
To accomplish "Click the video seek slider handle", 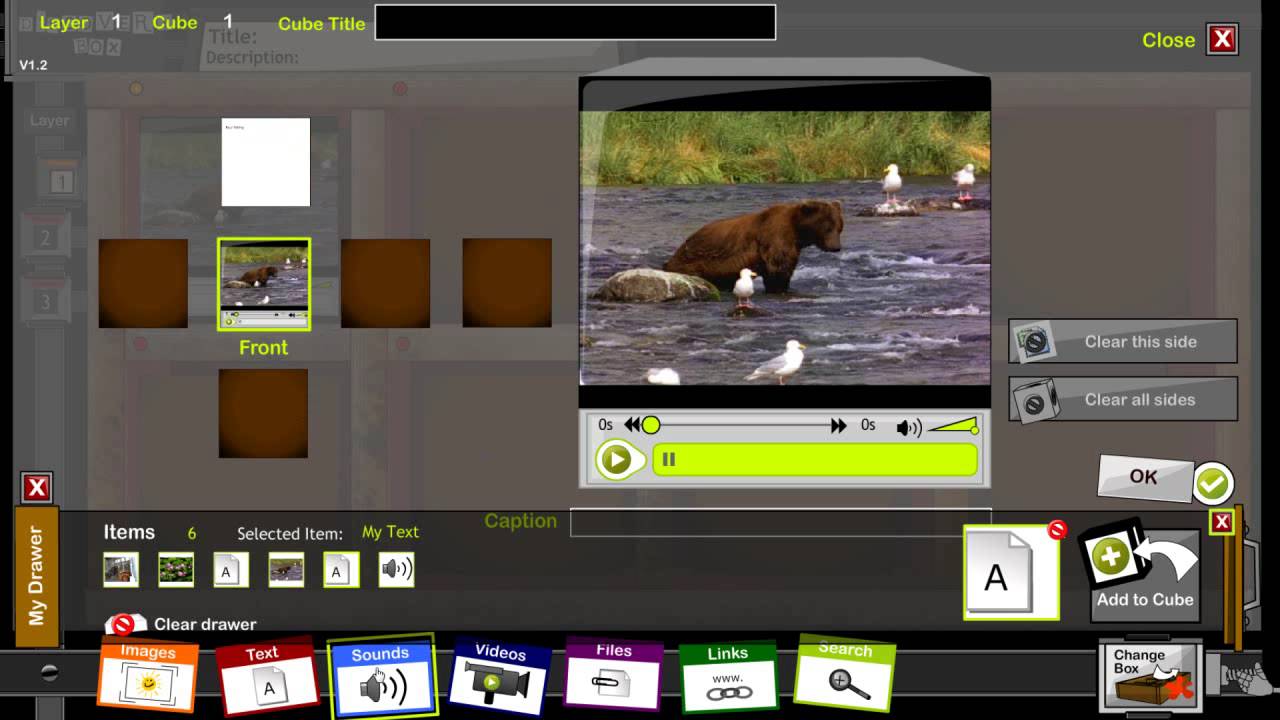I will (651, 426).
